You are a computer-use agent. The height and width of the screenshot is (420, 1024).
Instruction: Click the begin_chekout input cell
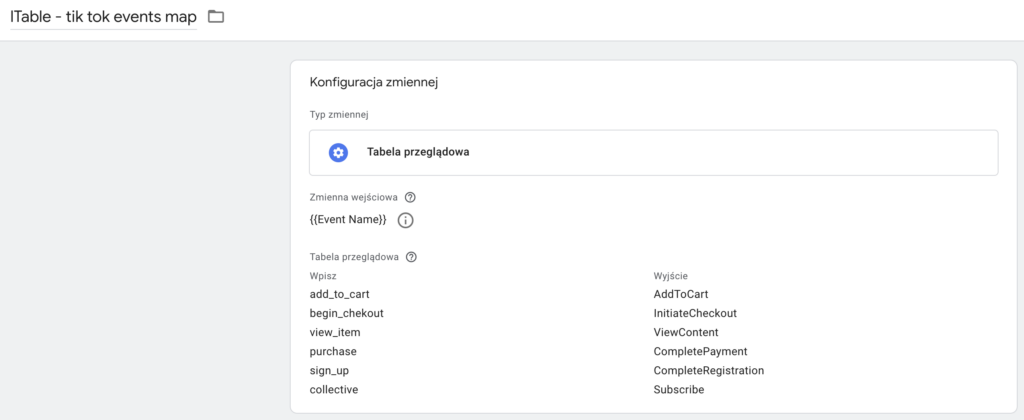pyautogui.click(x=346, y=313)
